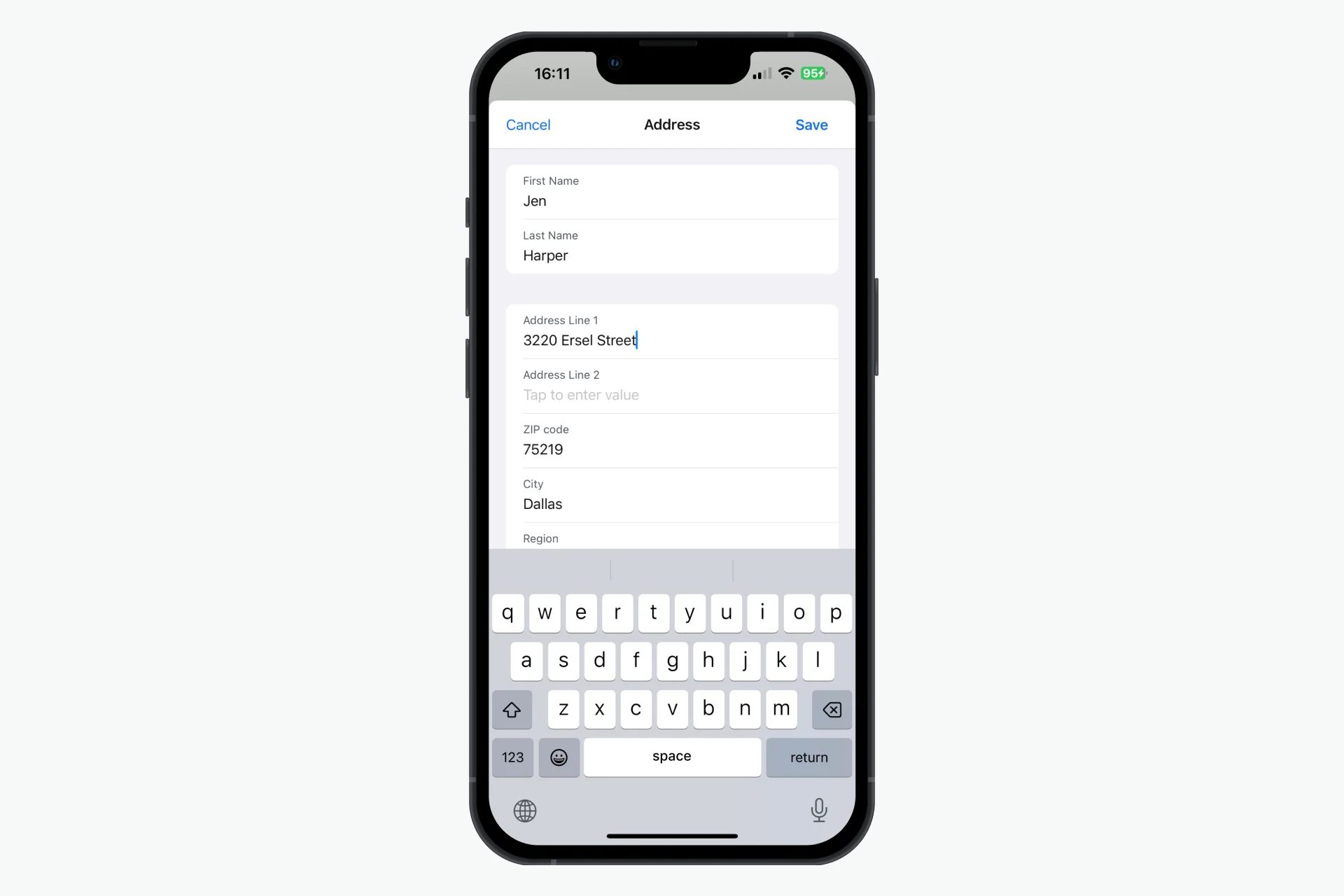
Task: Tap the Cancel button
Action: tap(527, 124)
